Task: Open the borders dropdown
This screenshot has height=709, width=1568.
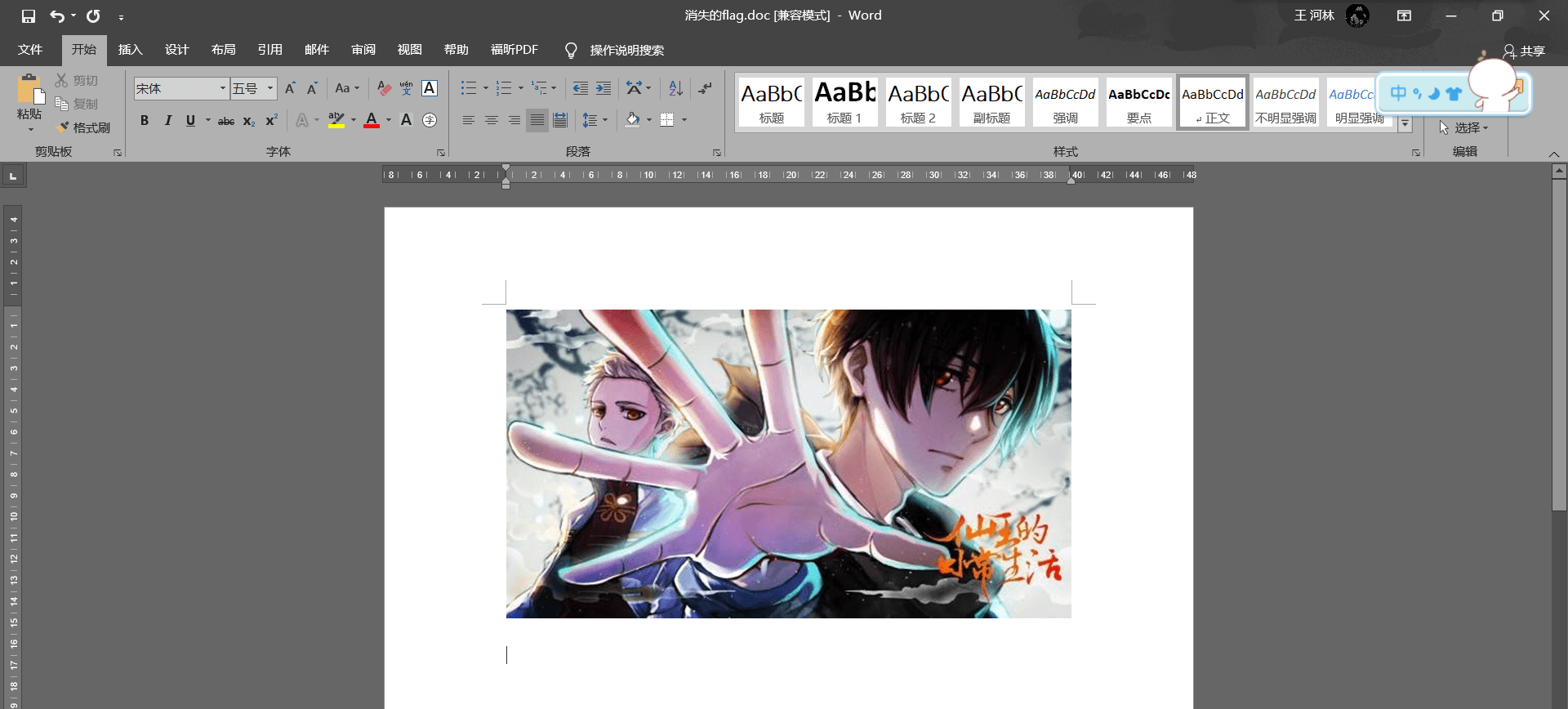Action: click(684, 120)
